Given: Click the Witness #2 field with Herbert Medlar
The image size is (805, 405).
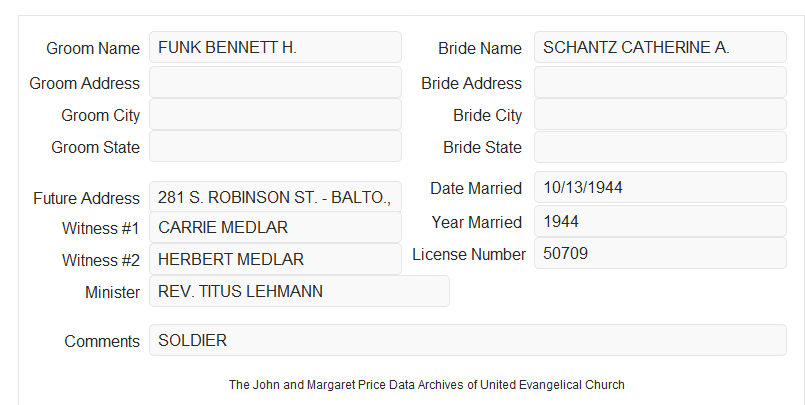Looking at the screenshot, I should tap(275, 259).
